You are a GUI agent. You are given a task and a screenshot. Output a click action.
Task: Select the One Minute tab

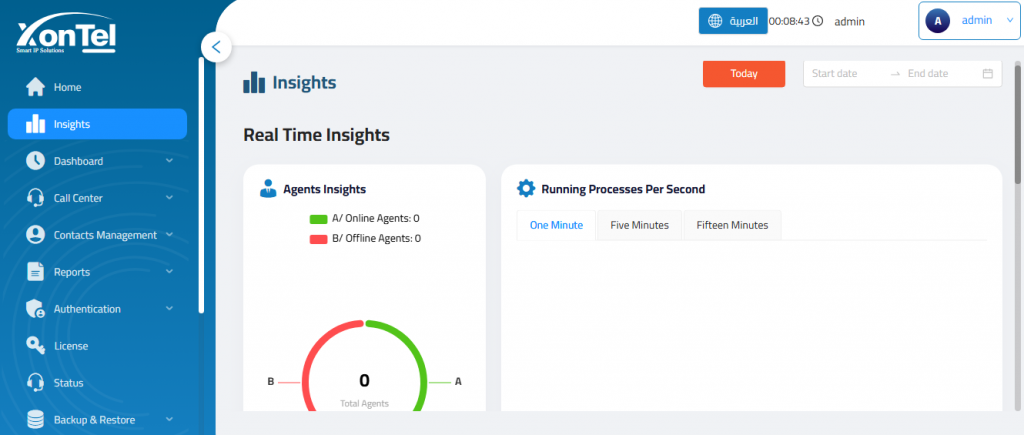pos(556,225)
